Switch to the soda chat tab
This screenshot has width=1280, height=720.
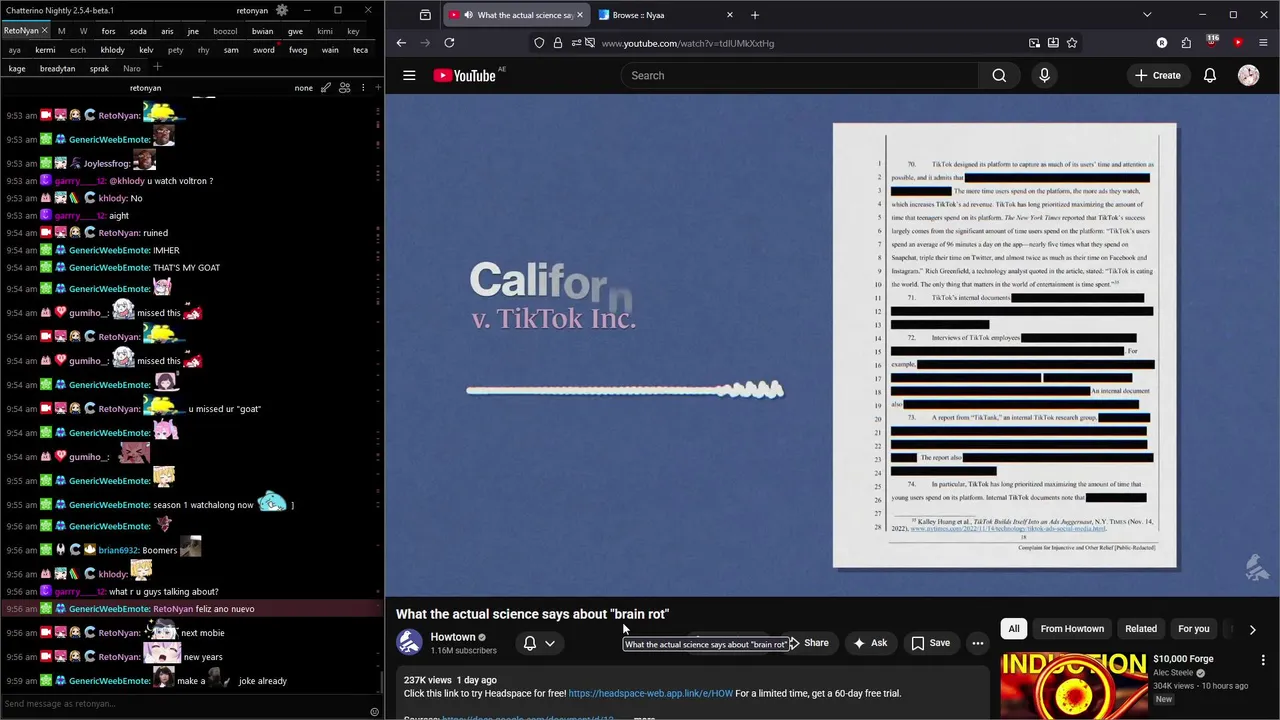[138, 31]
